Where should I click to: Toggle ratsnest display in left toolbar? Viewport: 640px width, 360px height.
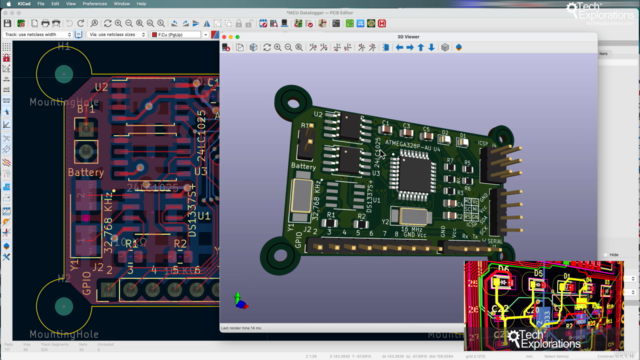pos(7,138)
